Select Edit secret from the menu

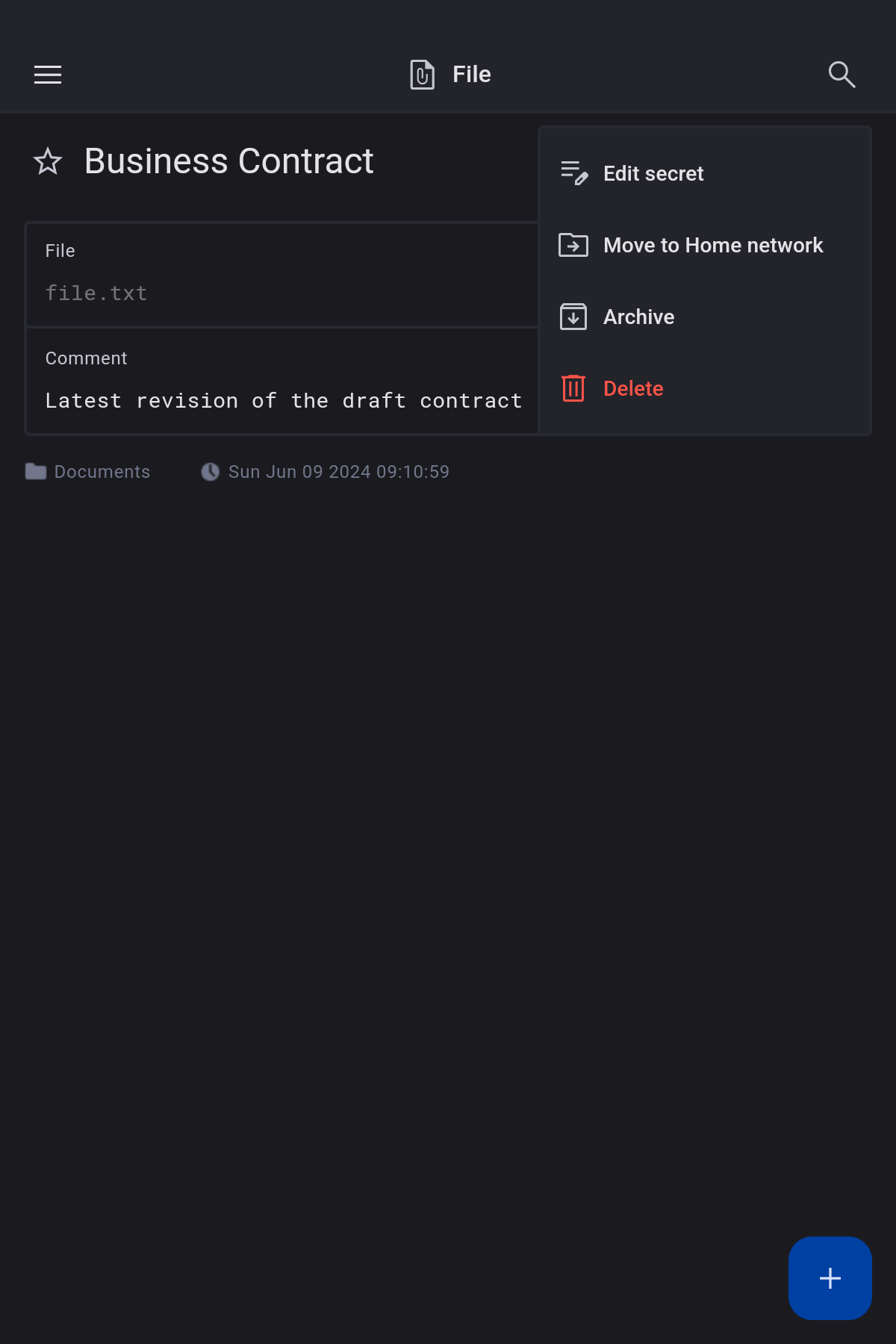point(653,174)
